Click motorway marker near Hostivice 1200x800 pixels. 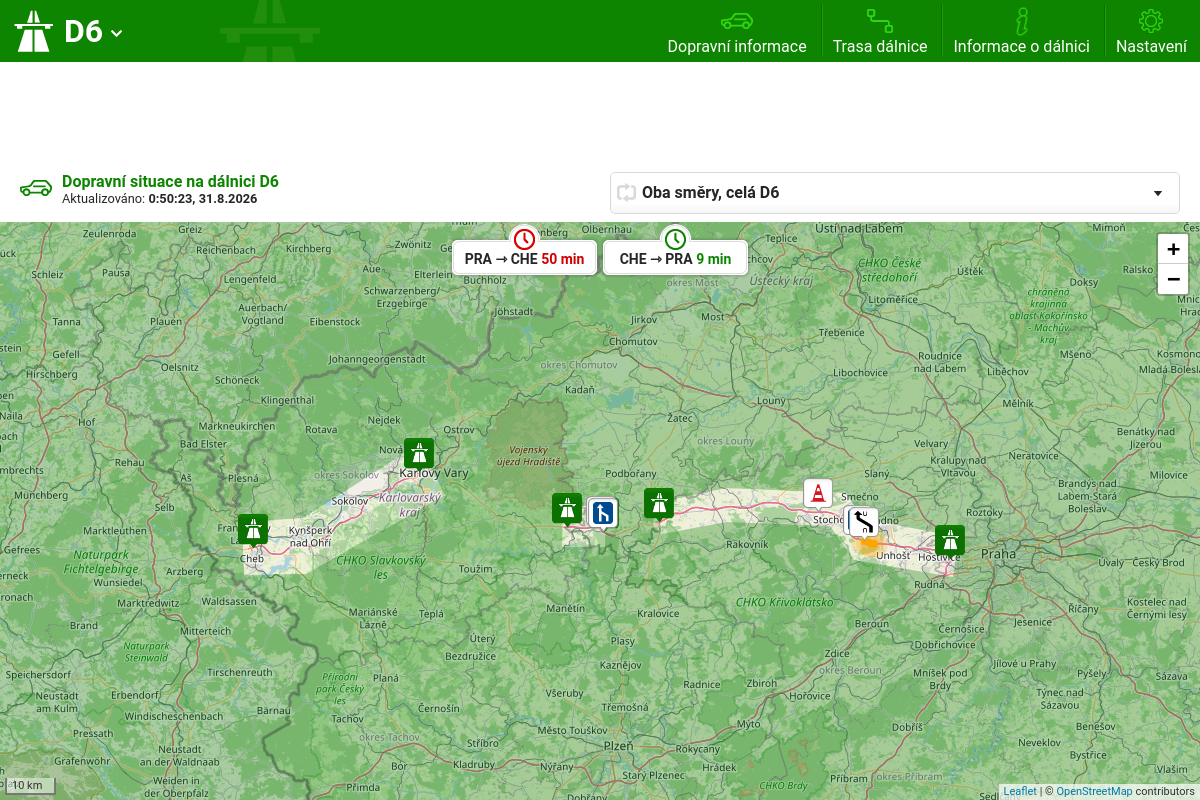(950, 541)
